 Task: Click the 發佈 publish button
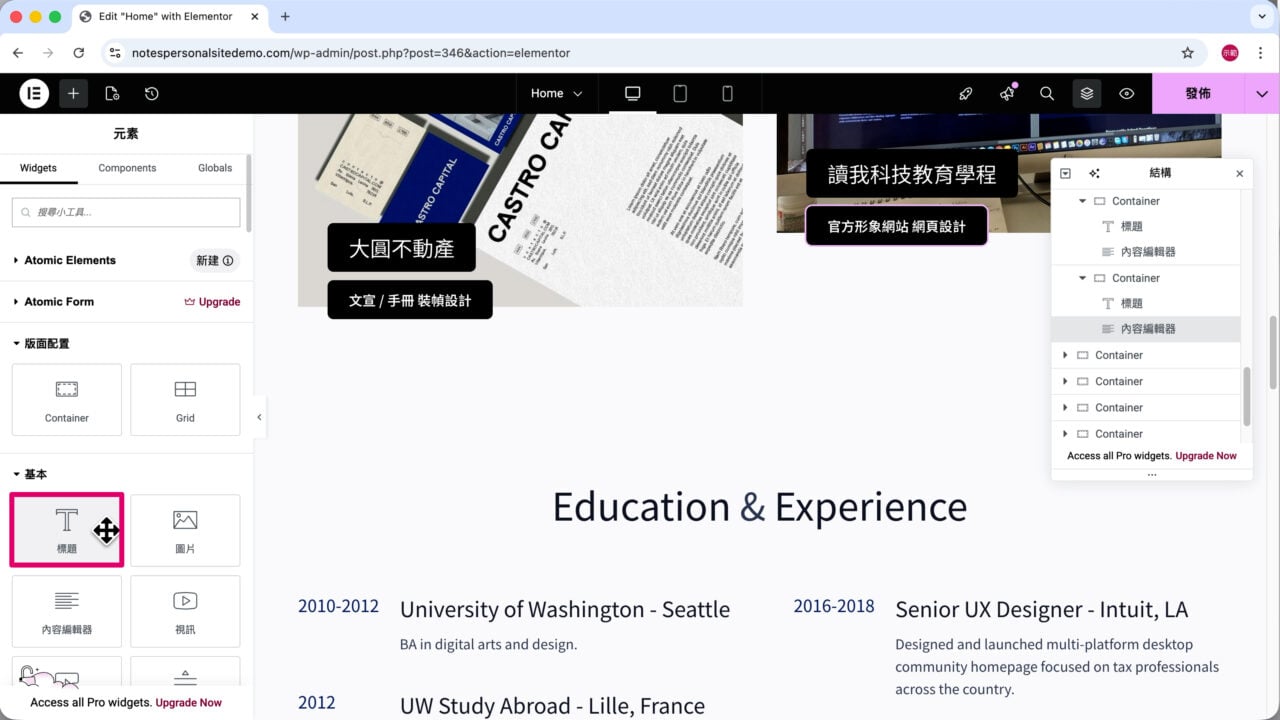(x=1198, y=93)
